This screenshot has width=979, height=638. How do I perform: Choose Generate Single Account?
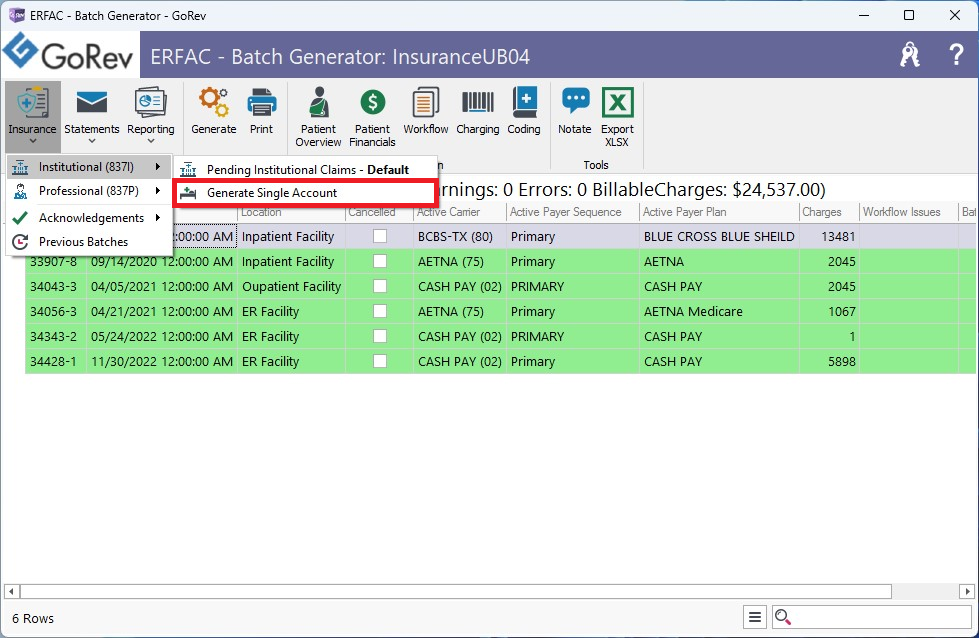tap(305, 193)
